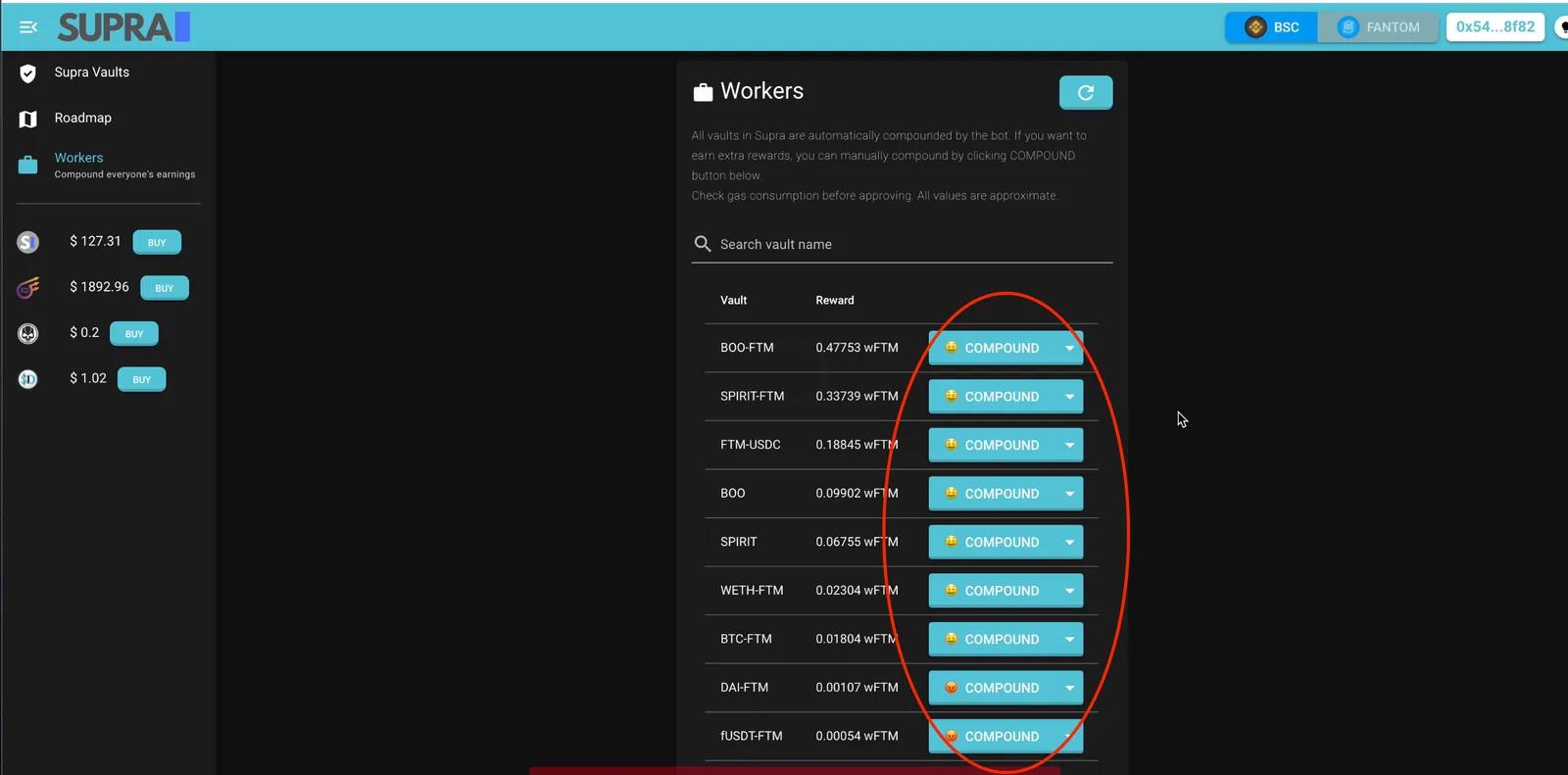
Task: Buy the token priced at $ 0.2
Action: [134, 334]
